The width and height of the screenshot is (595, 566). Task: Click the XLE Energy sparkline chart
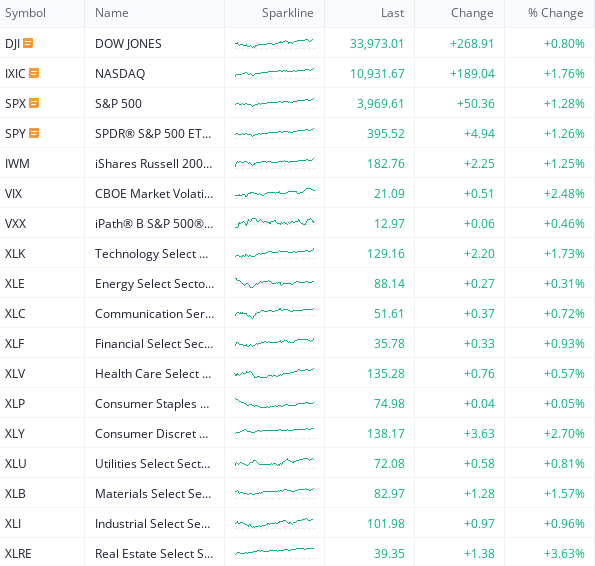coord(275,283)
